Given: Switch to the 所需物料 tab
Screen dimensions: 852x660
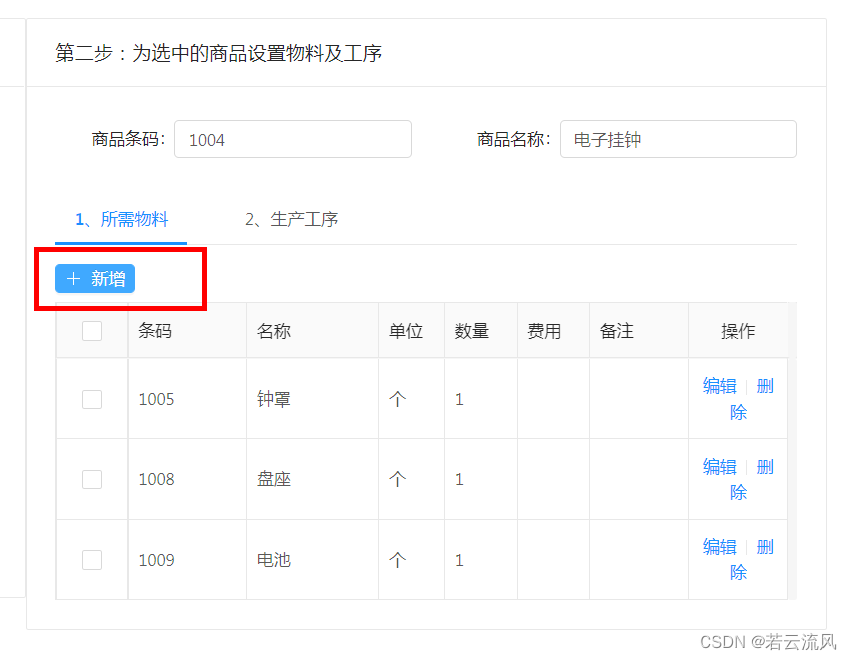Looking at the screenshot, I should coord(121,219).
